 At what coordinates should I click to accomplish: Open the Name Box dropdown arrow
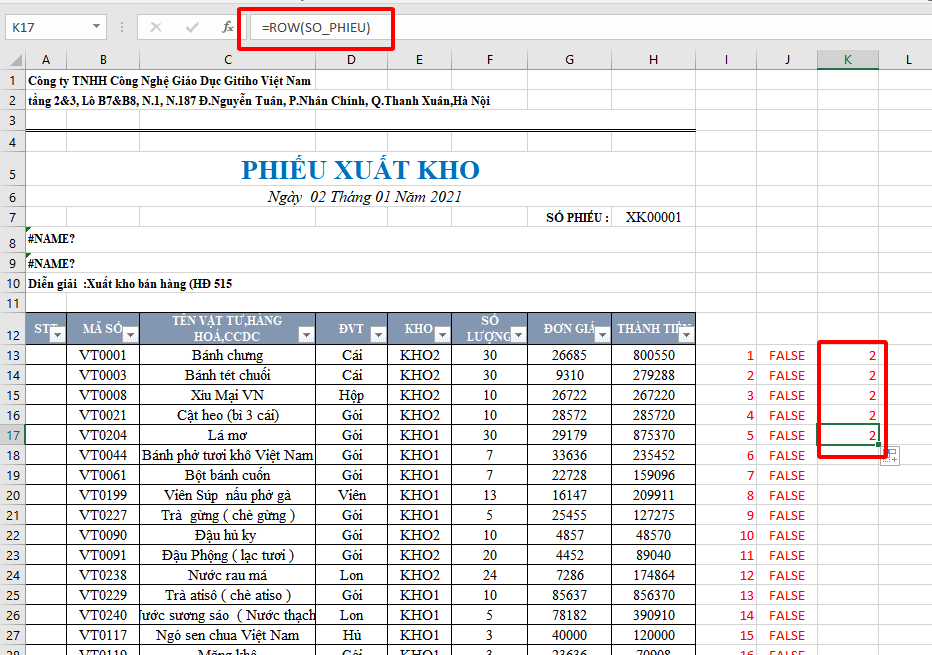pyautogui.click(x=96, y=27)
